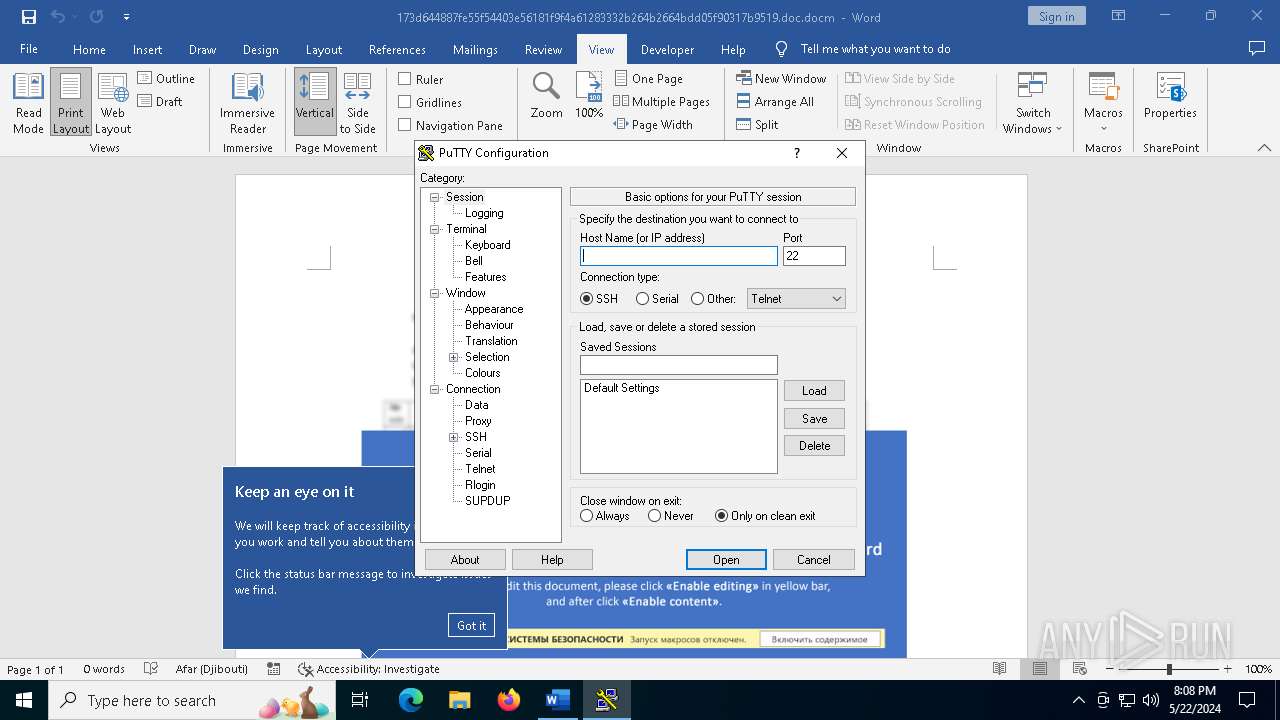Switch to Print Layout view
The width and height of the screenshot is (1280, 720).
[x=71, y=103]
